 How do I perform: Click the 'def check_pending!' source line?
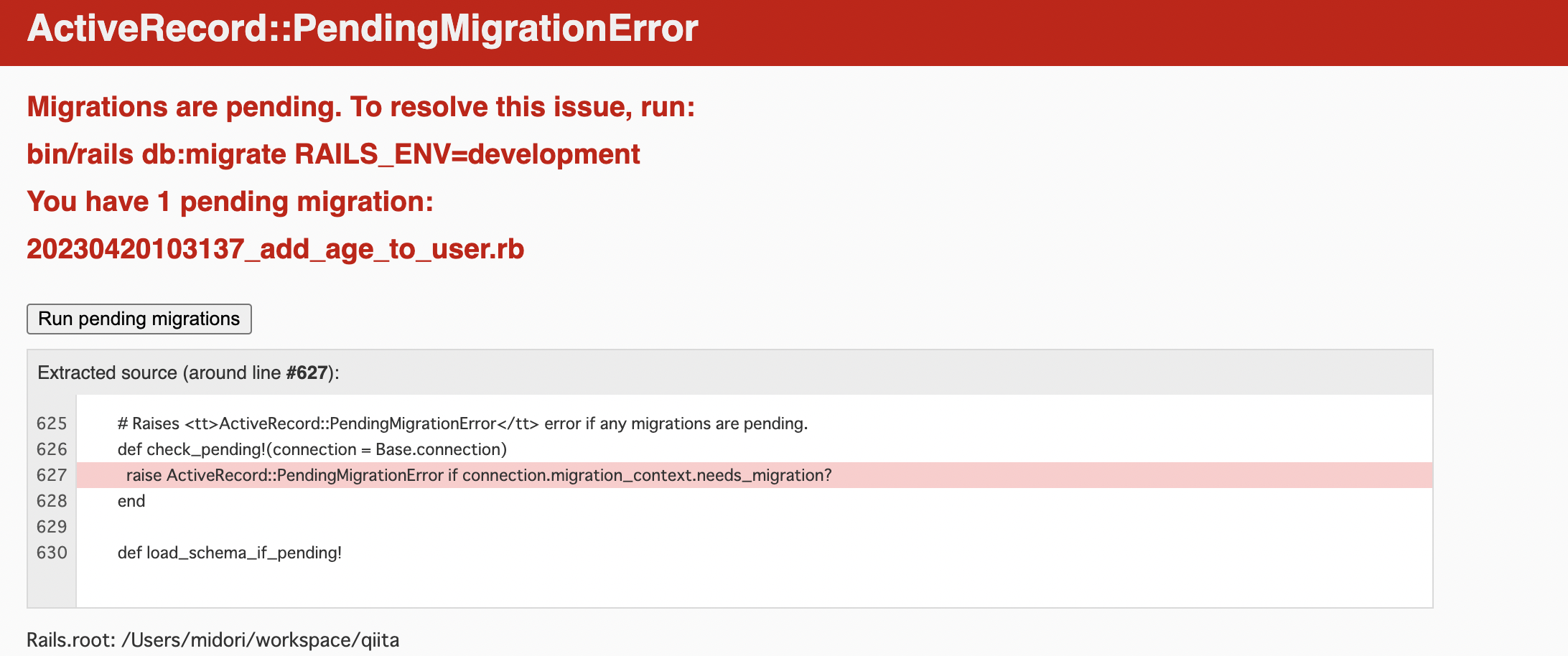coord(312,449)
